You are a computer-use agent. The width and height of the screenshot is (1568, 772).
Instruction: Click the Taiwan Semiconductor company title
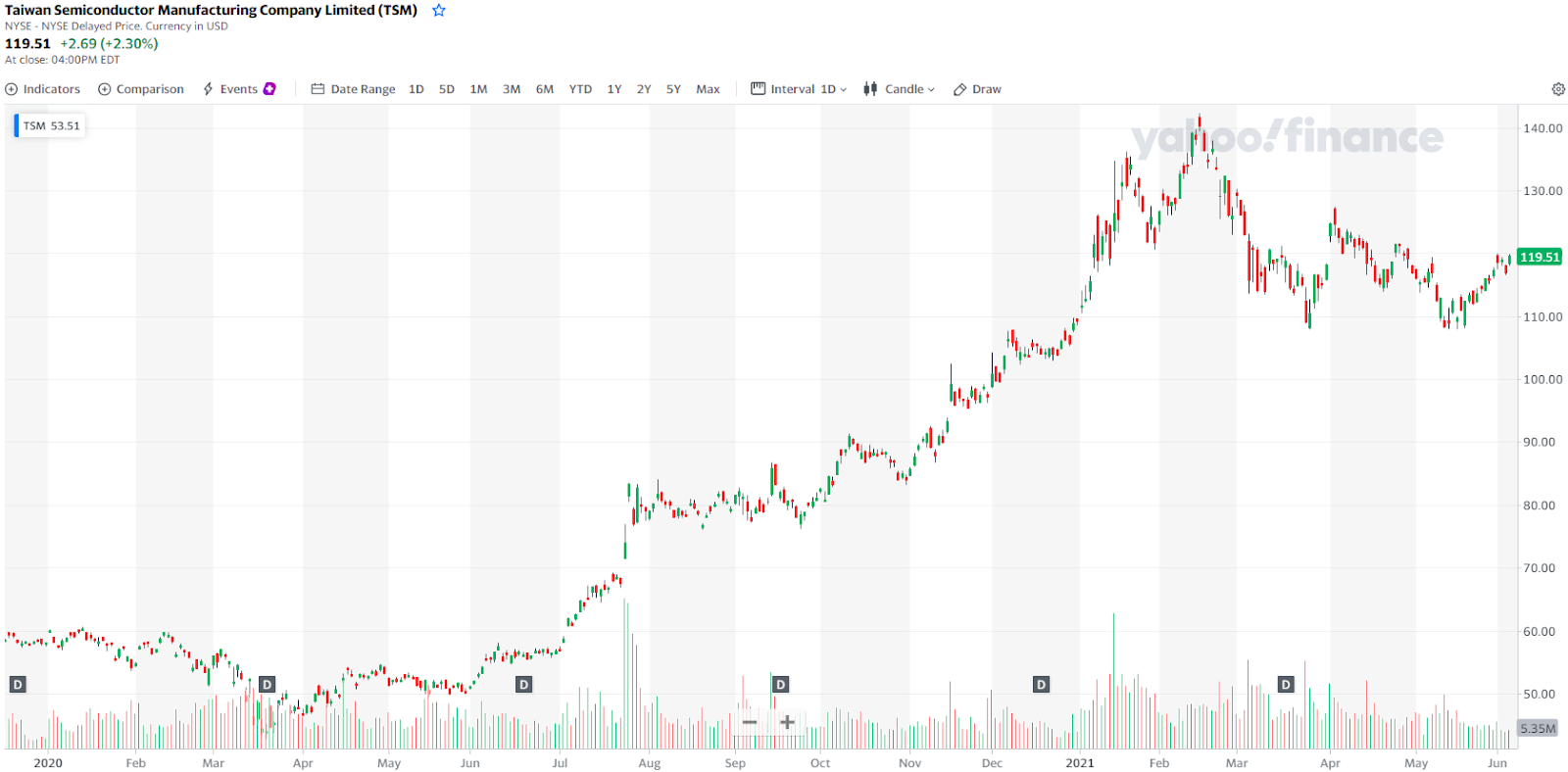[212, 11]
